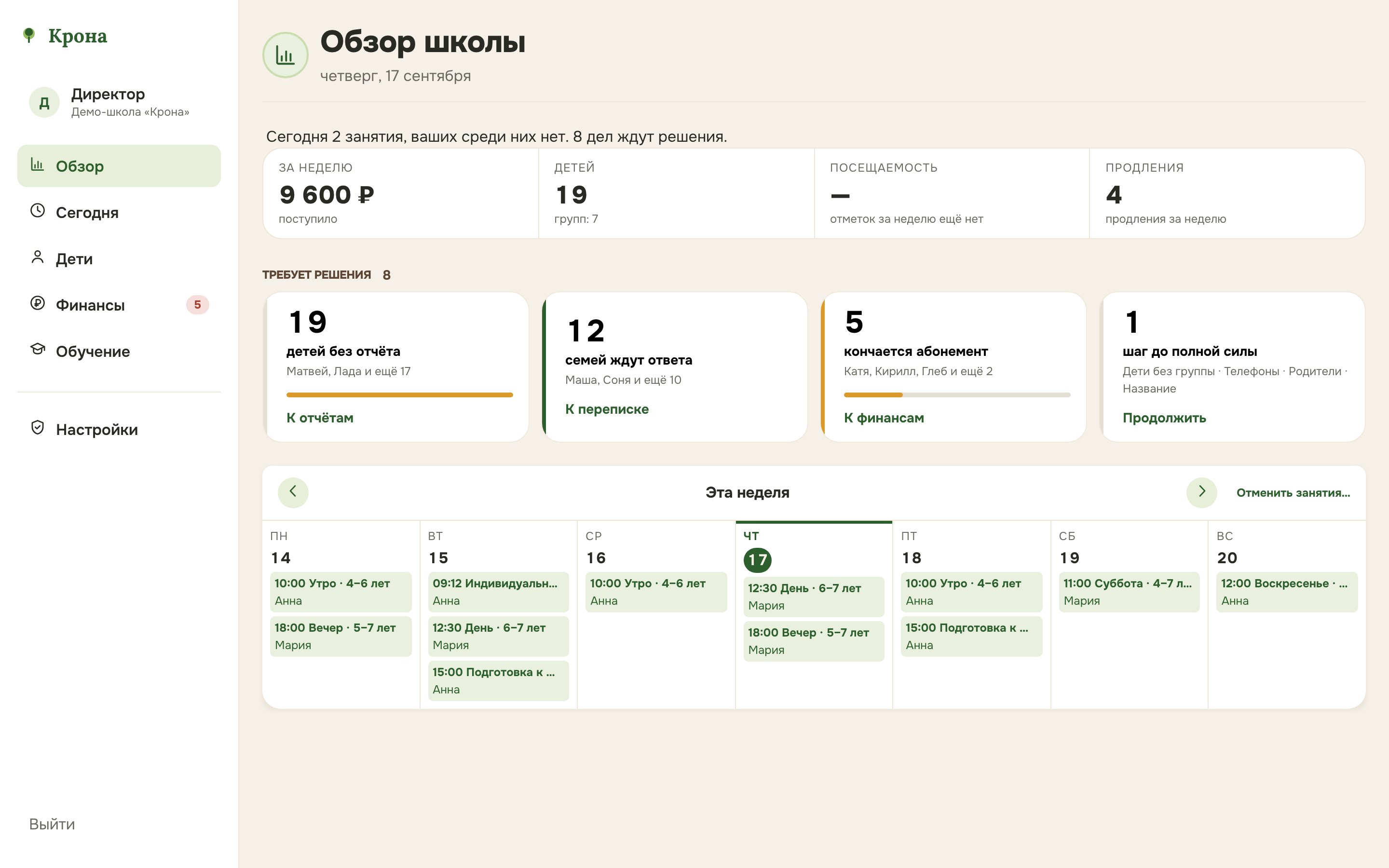Open the Сегодня section

click(119, 212)
